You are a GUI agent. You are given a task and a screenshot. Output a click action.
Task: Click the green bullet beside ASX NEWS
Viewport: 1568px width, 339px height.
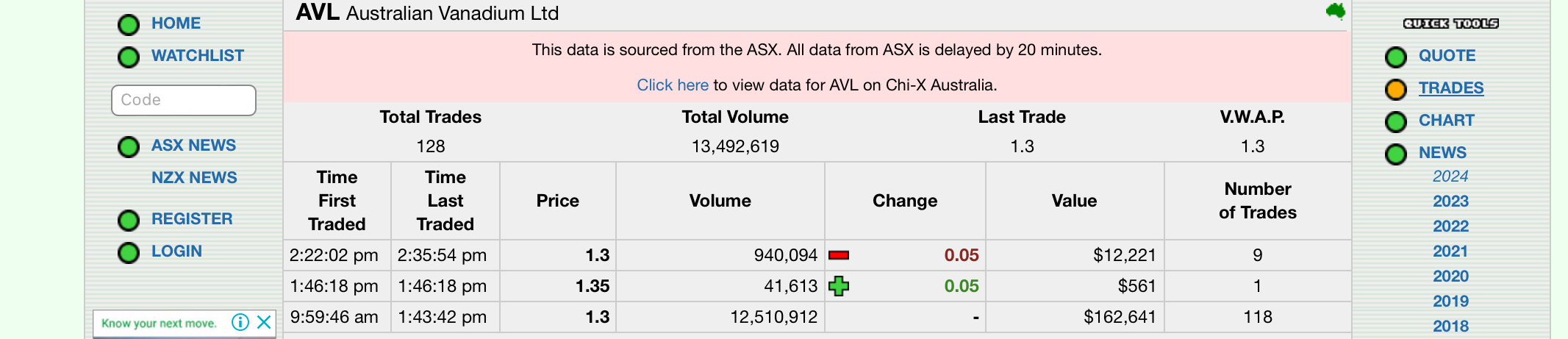(129, 147)
